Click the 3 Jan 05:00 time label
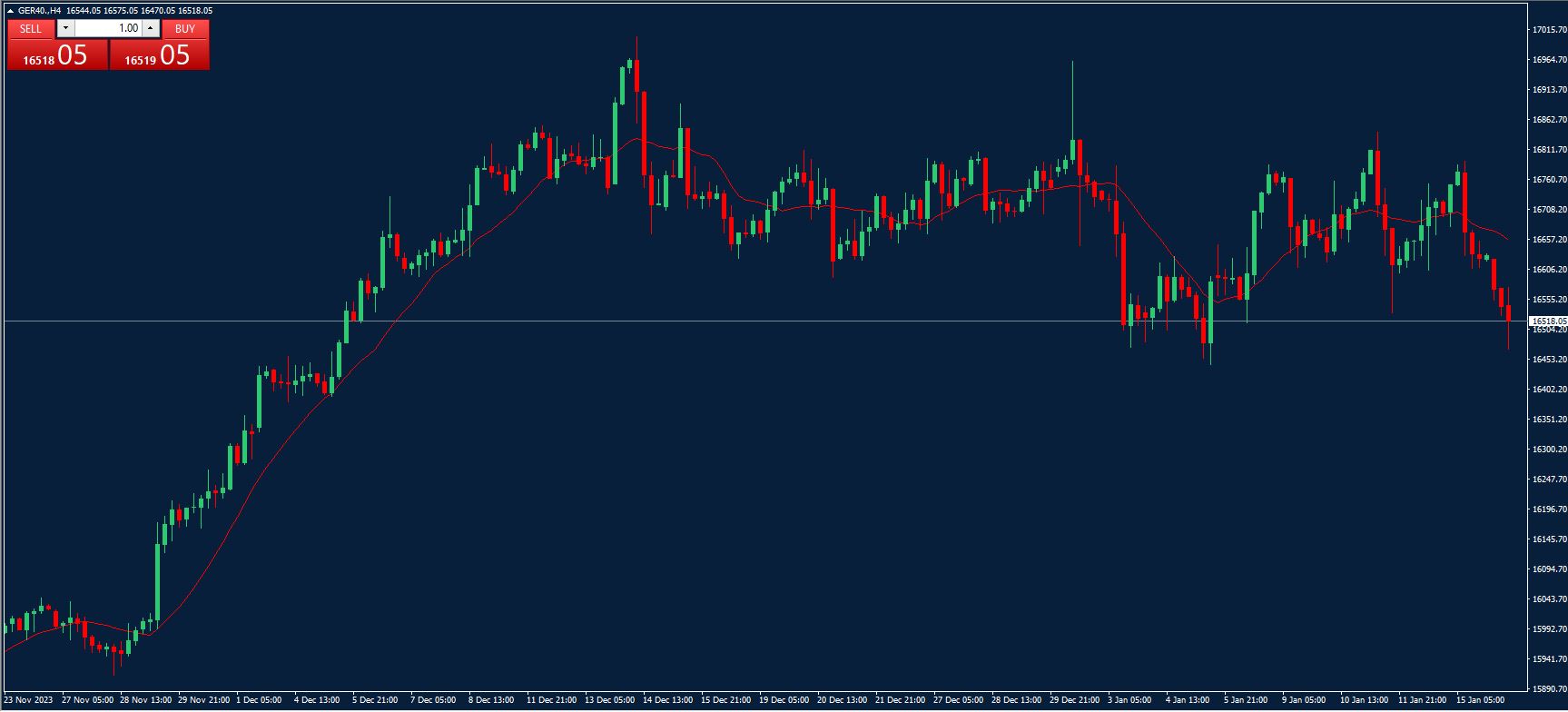The width and height of the screenshot is (1568, 712). pos(1129,700)
